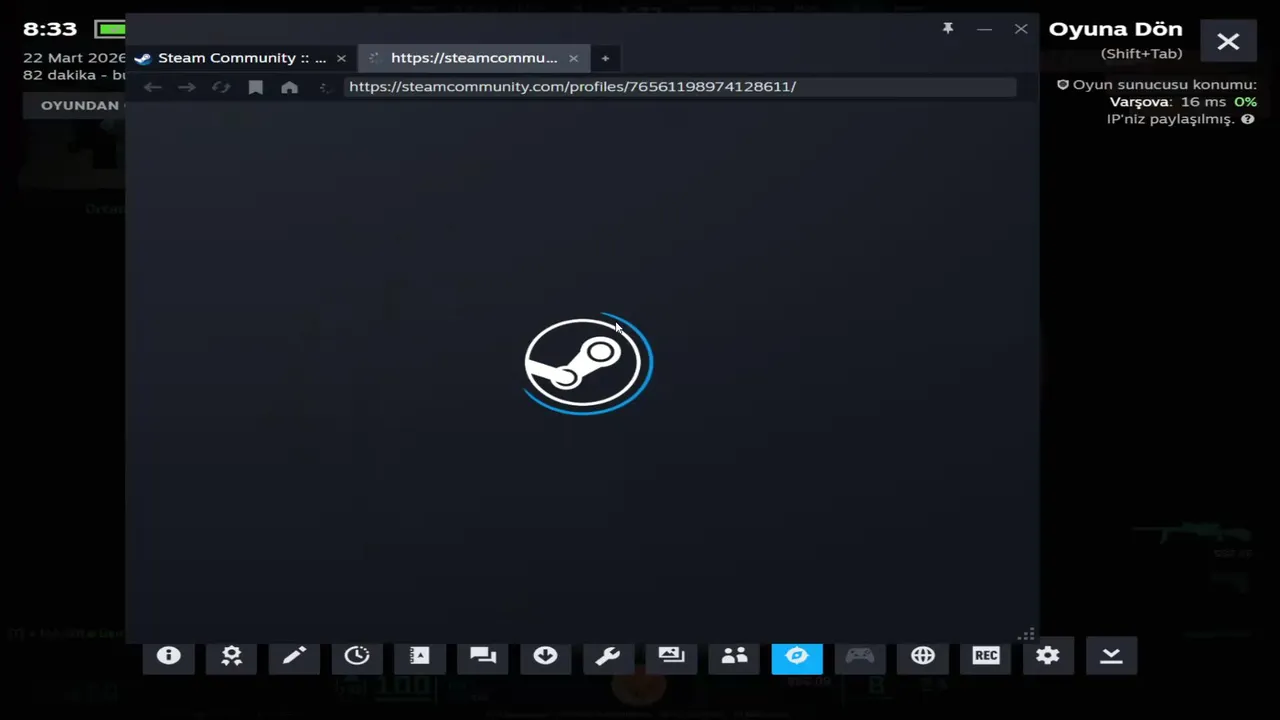
Task: Start recording with the REC button
Action: (x=986, y=656)
